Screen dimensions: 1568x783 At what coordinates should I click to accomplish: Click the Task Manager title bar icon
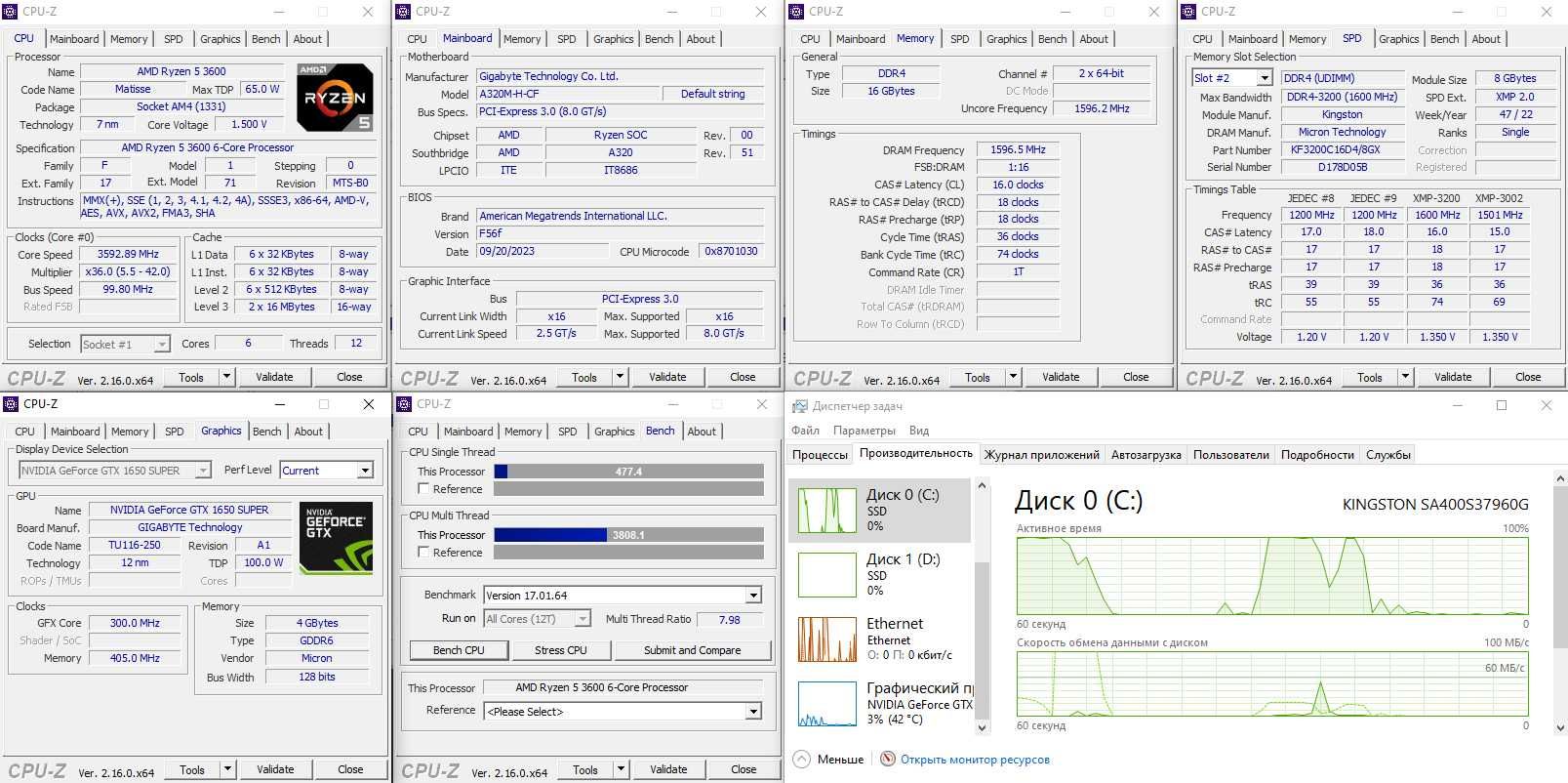pyautogui.click(x=800, y=406)
